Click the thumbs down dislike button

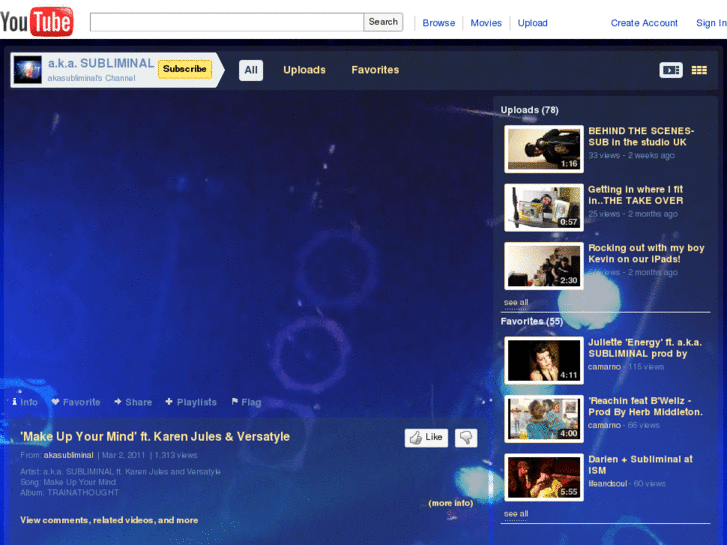pyautogui.click(x=466, y=437)
